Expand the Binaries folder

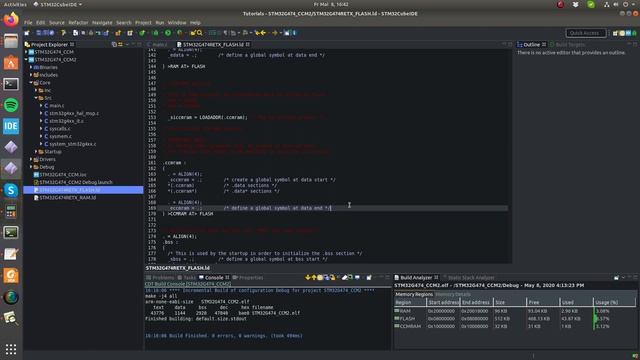click(31, 67)
